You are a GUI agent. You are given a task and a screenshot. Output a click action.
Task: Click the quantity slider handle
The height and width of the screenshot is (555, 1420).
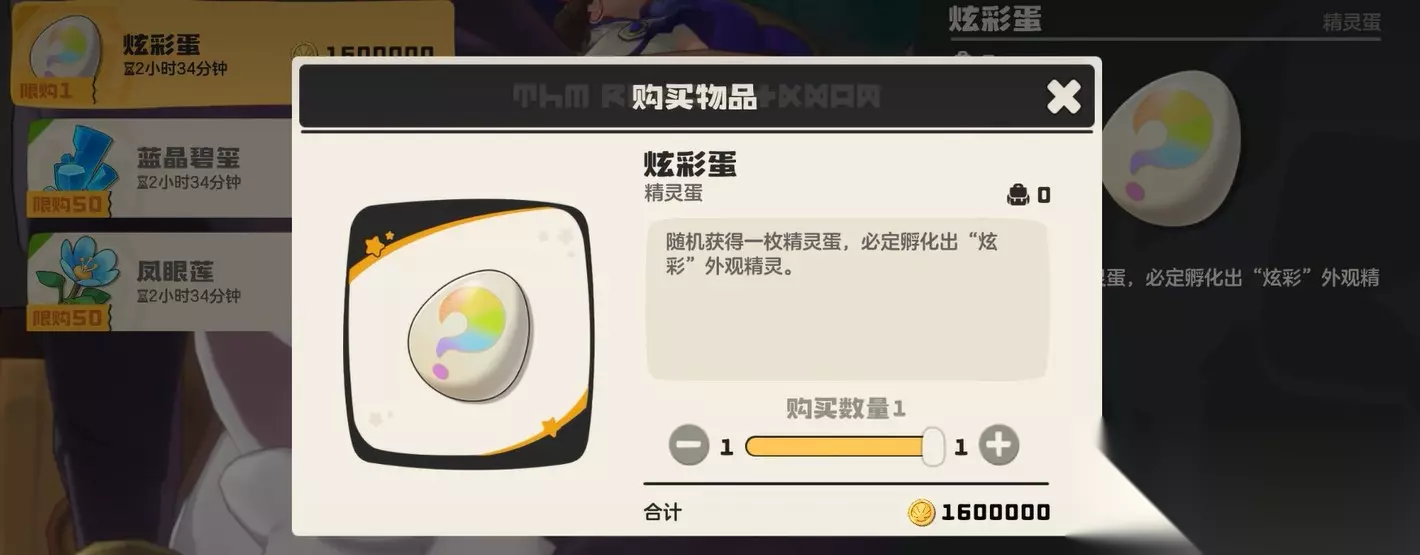tap(933, 446)
